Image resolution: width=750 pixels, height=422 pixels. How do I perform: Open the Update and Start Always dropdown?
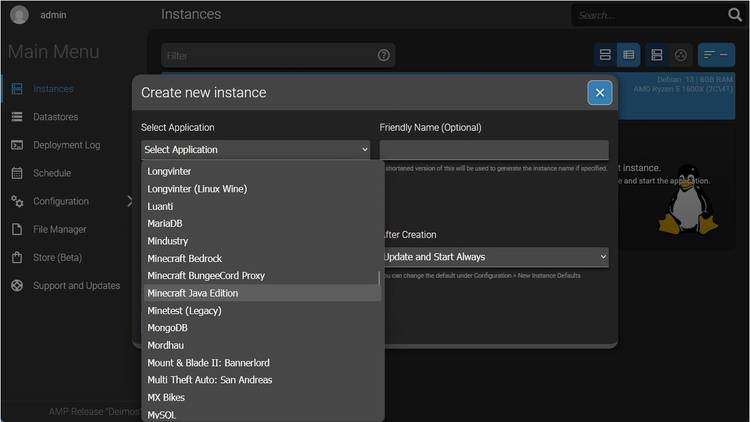[x=496, y=257]
